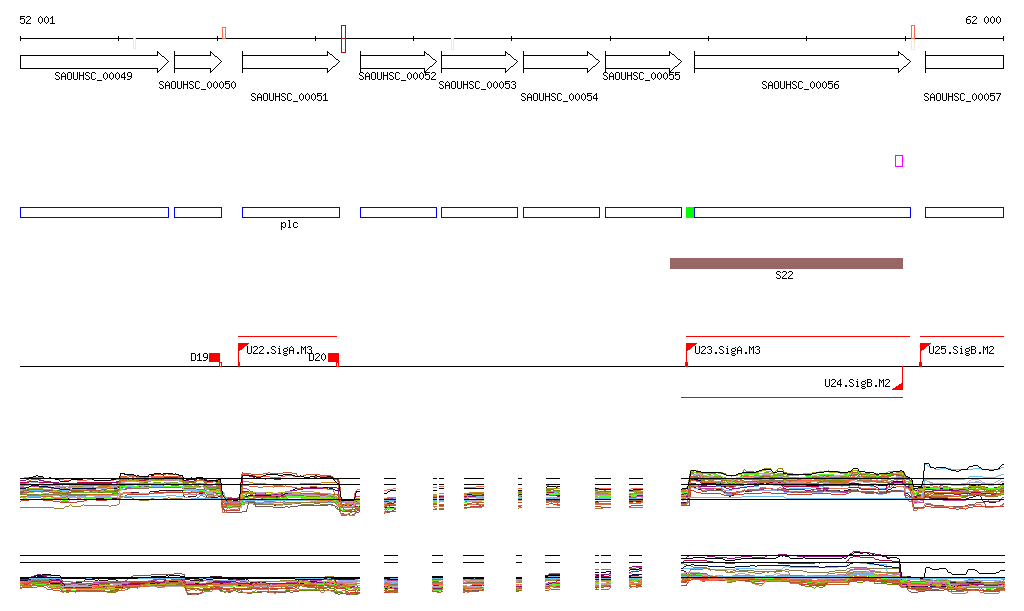The width and height of the screenshot is (1024, 611).
Task: Click the SAOUHSC_00051 gene arrow
Action: pos(291,62)
